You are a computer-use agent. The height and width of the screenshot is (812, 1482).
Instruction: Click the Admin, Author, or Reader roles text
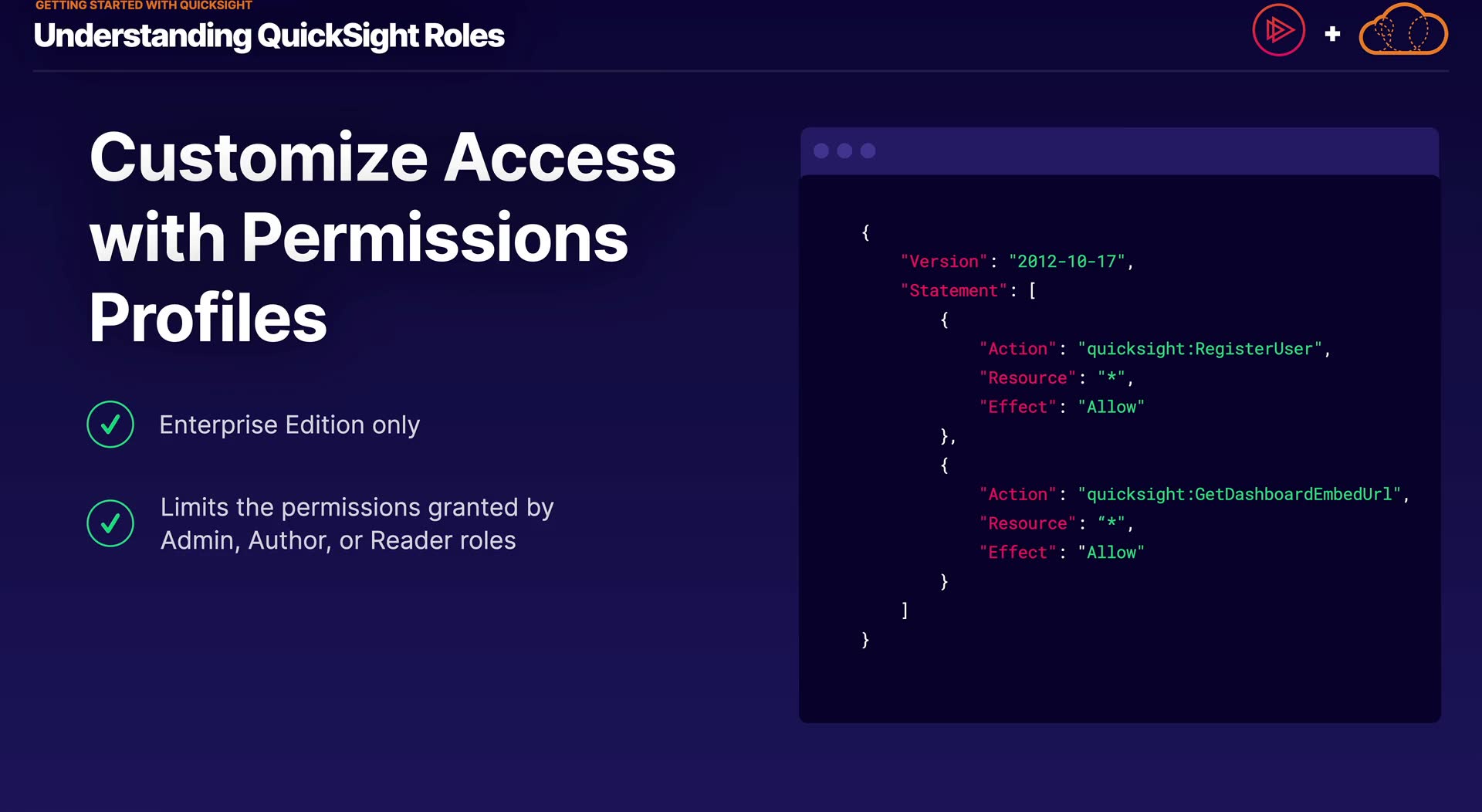click(338, 540)
